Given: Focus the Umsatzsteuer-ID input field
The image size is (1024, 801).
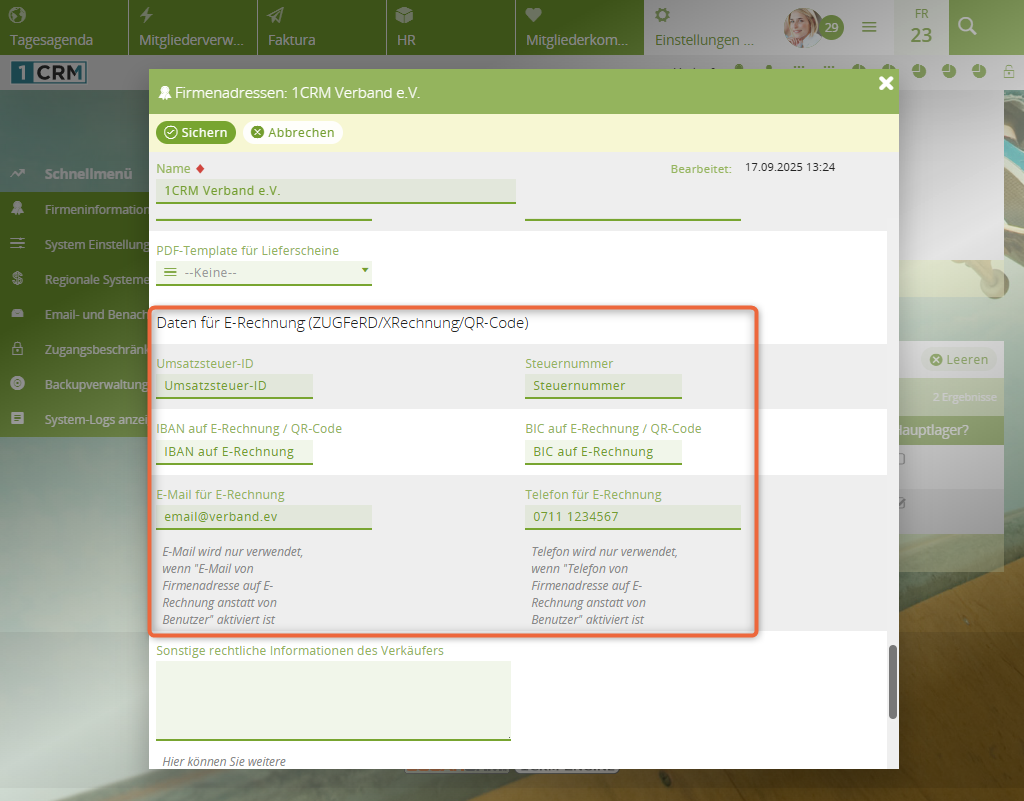Looking at the screenshot, I should point(235,386).
